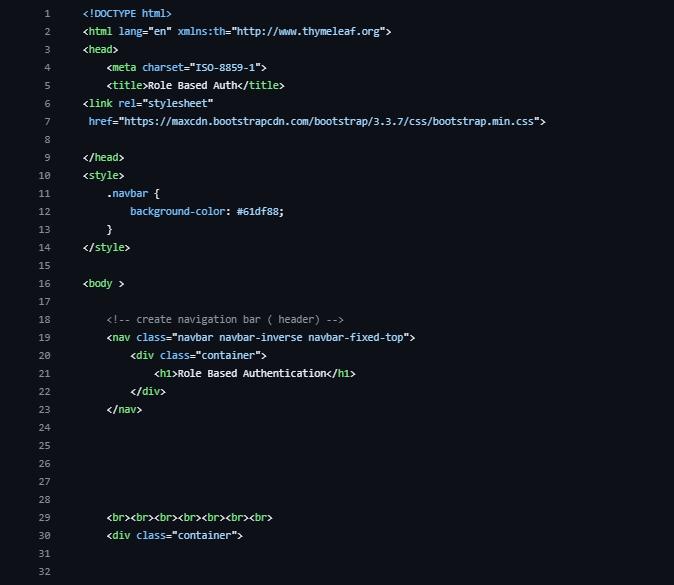The image size is (674, 585).
Task: Click the opening style tag
Action: 104,176
